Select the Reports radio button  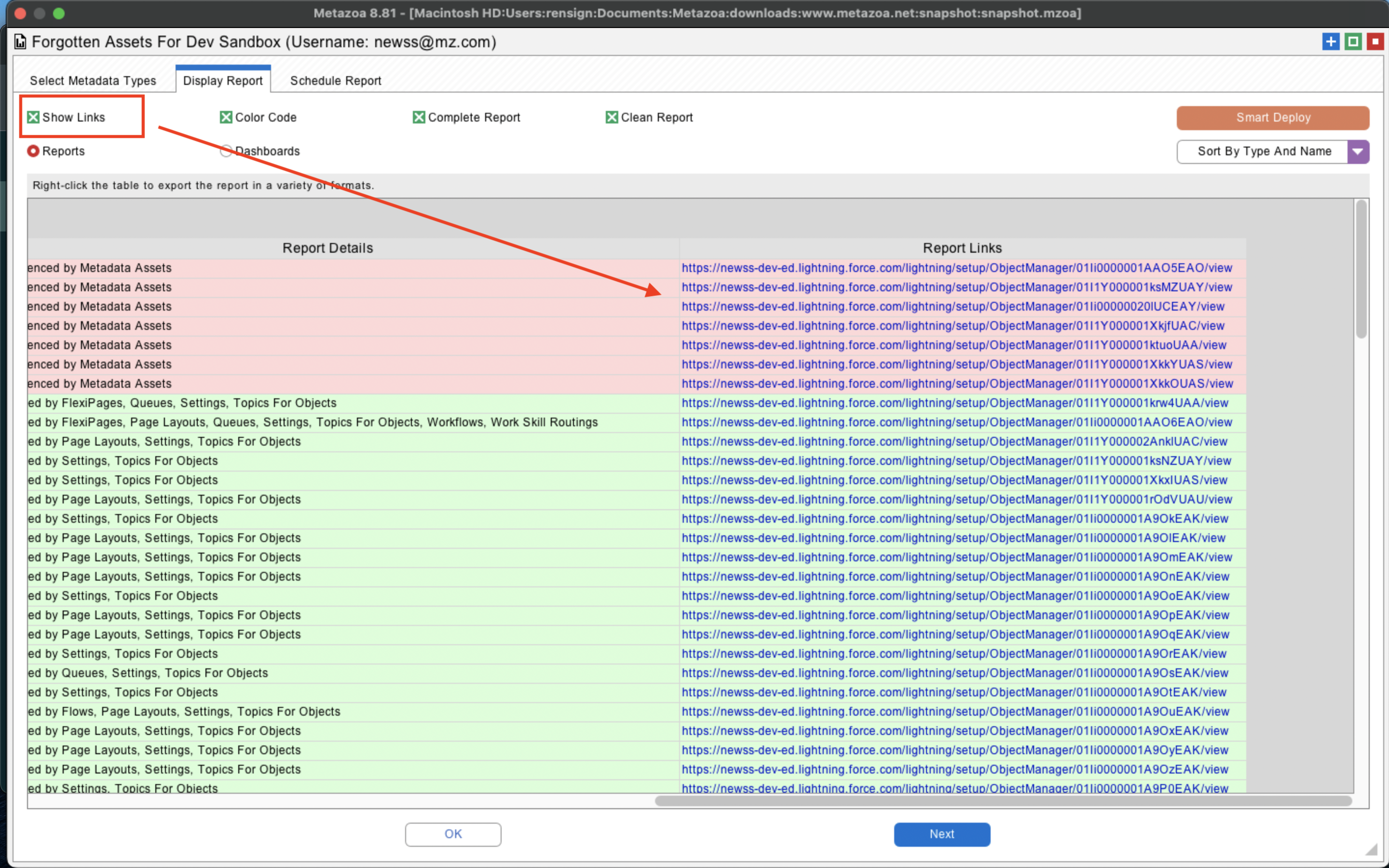click(33, 151)
